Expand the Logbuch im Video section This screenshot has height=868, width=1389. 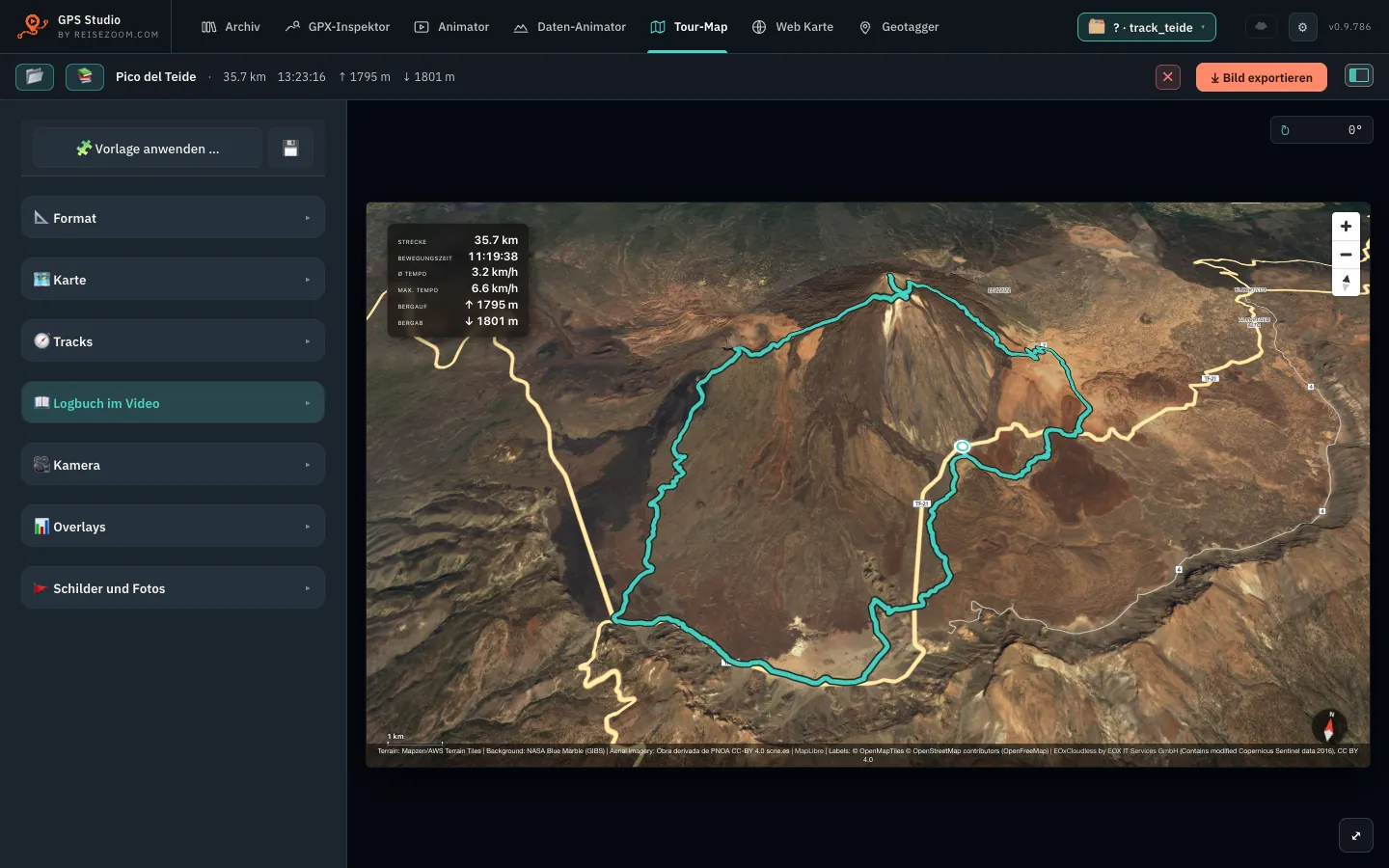click(x=173, y=403)
